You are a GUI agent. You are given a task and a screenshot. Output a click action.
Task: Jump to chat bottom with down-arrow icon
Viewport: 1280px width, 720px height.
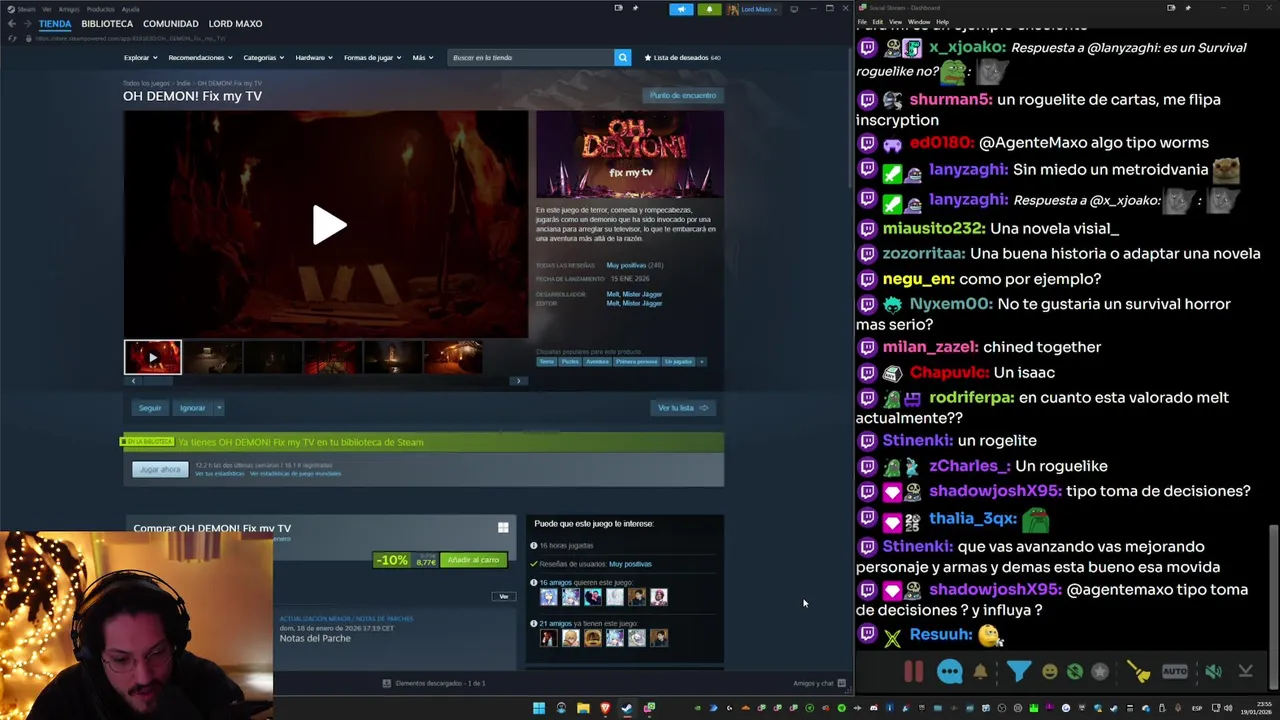point(1245,671)
